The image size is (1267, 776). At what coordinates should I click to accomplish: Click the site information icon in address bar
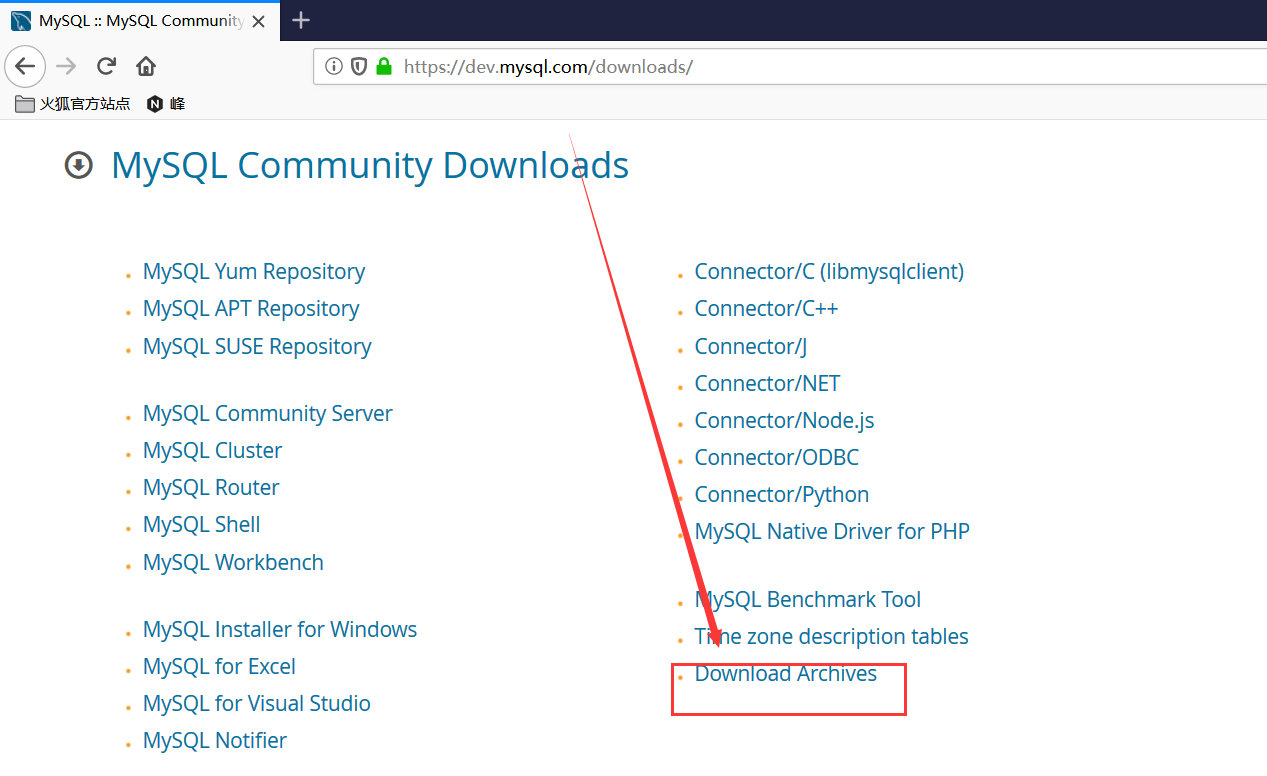click(334, 67)
